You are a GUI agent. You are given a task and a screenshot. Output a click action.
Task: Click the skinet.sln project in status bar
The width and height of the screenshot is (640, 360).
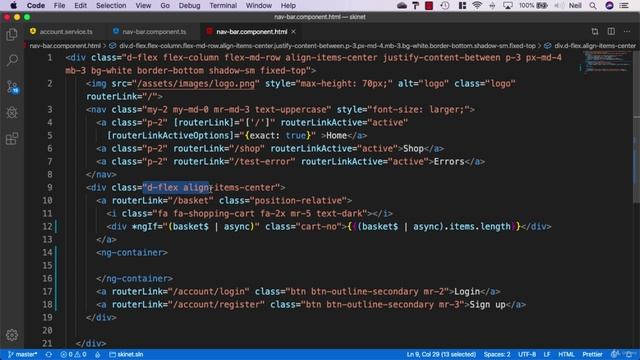click(126, 354)
